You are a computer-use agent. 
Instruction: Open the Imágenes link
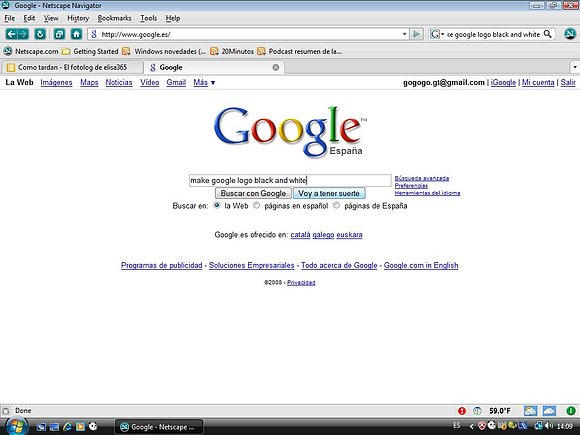56,82
